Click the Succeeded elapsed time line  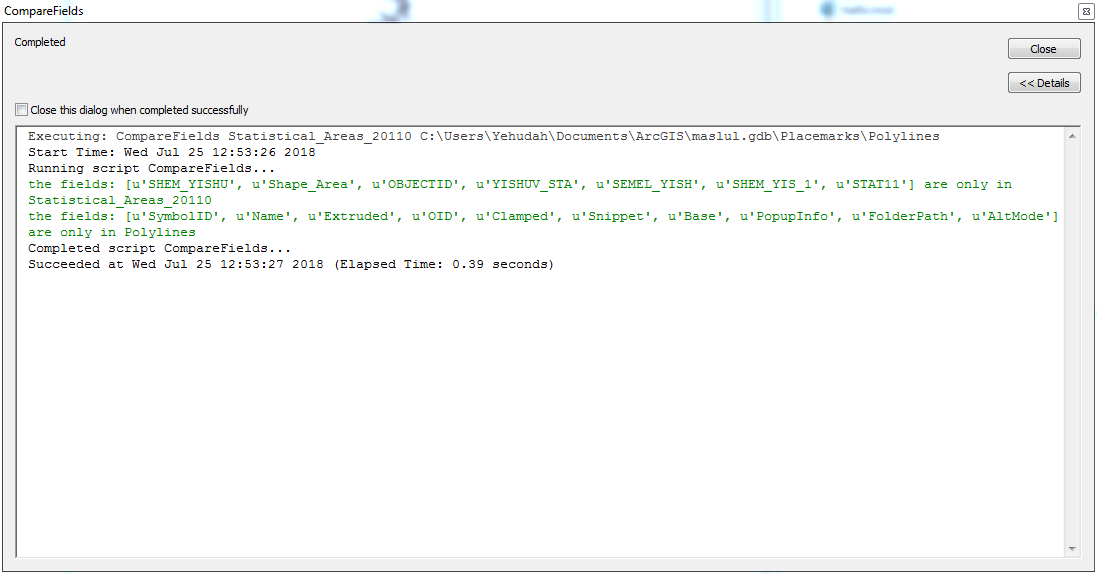point(290,264)
